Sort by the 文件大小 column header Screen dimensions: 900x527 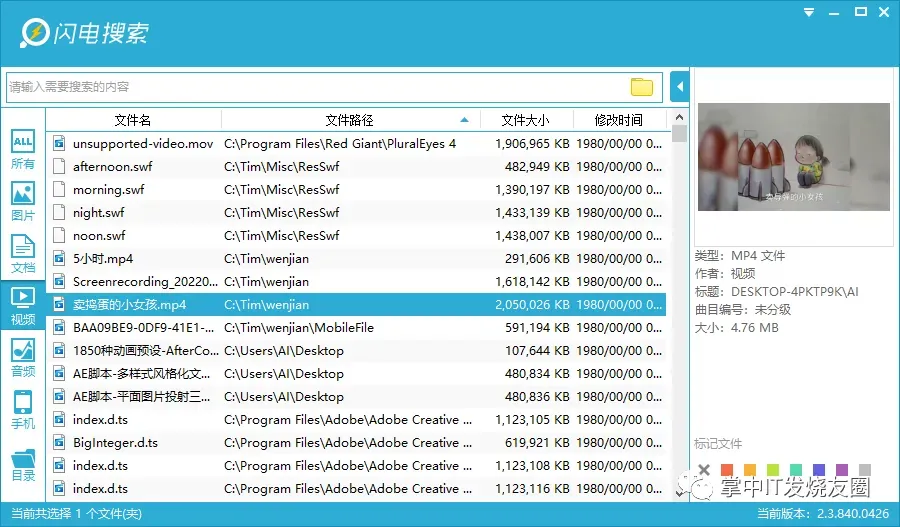coord(526,120)
